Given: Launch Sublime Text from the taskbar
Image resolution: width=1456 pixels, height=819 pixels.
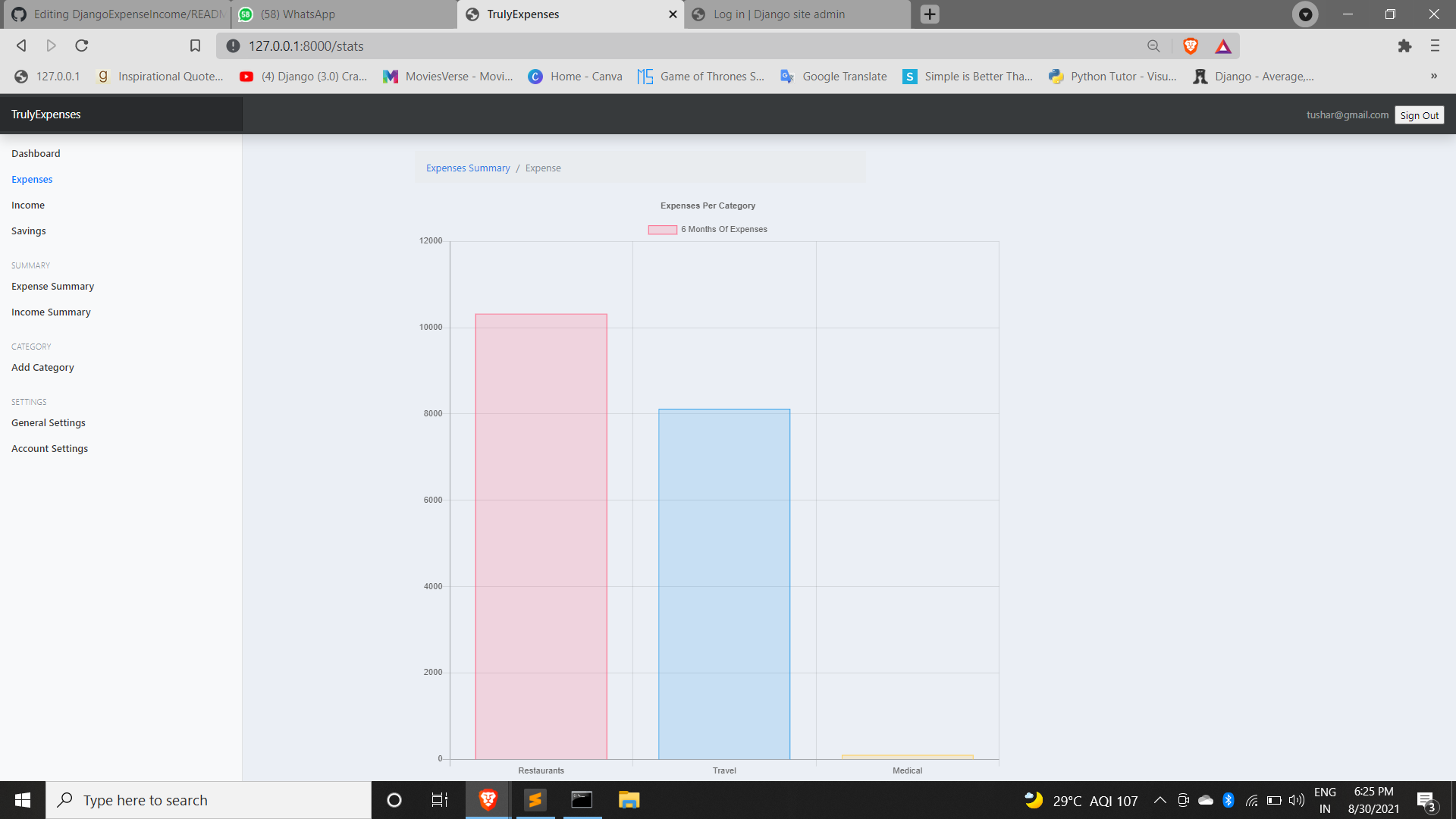Looking at the screenshot, I should pos(535,799).
